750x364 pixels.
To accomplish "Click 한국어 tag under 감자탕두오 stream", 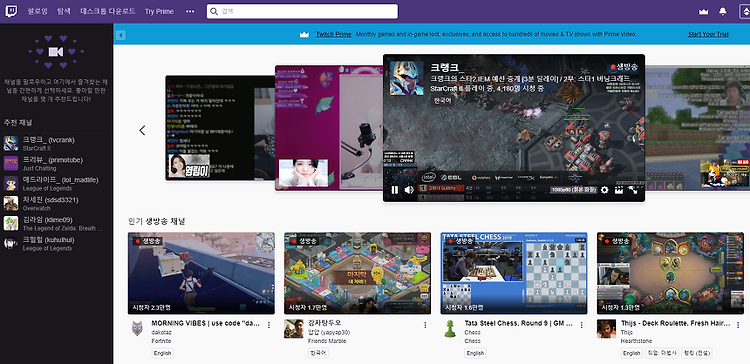I will pos(318,353).
